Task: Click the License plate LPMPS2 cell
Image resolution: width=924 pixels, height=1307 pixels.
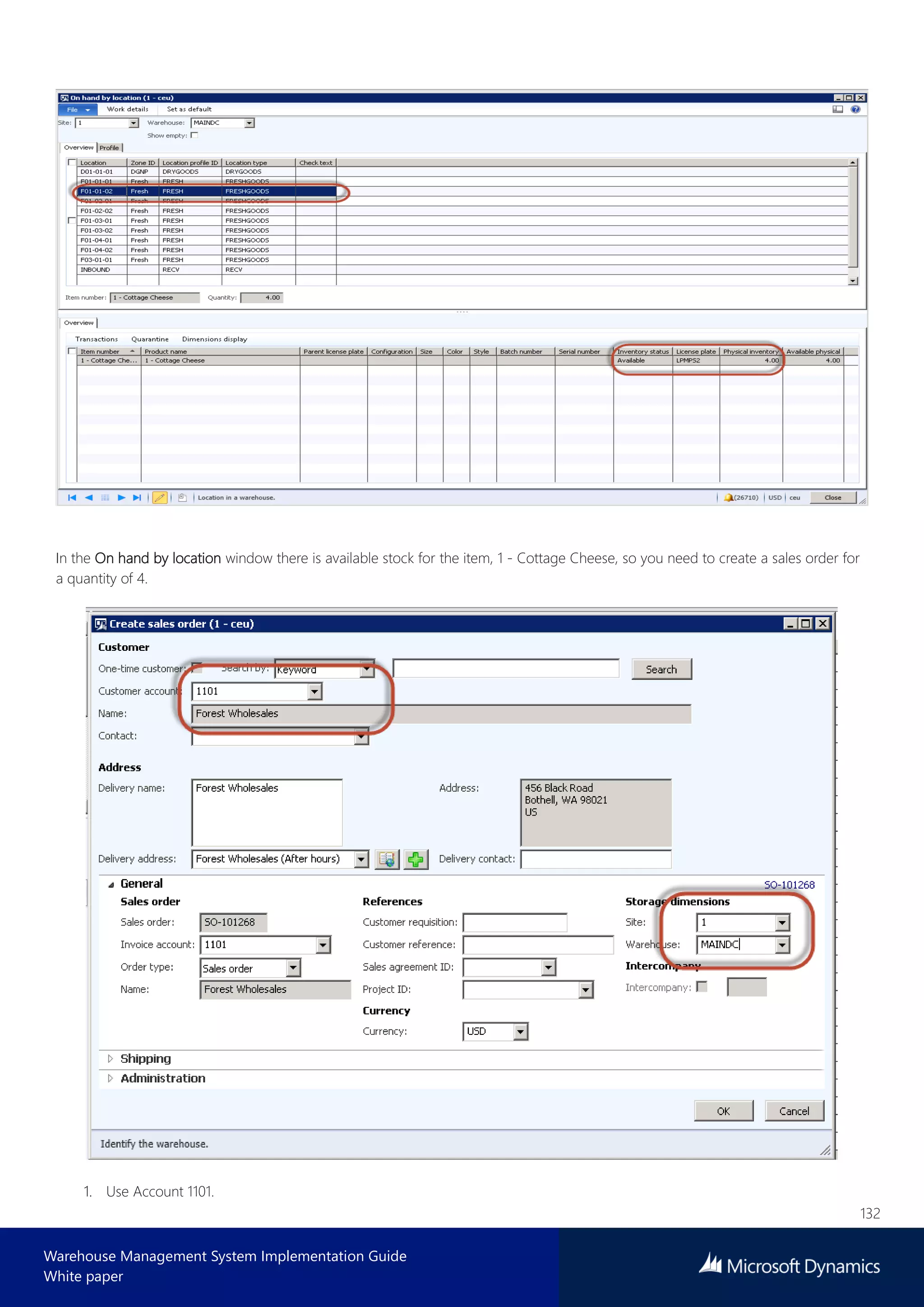Action: 696,360
